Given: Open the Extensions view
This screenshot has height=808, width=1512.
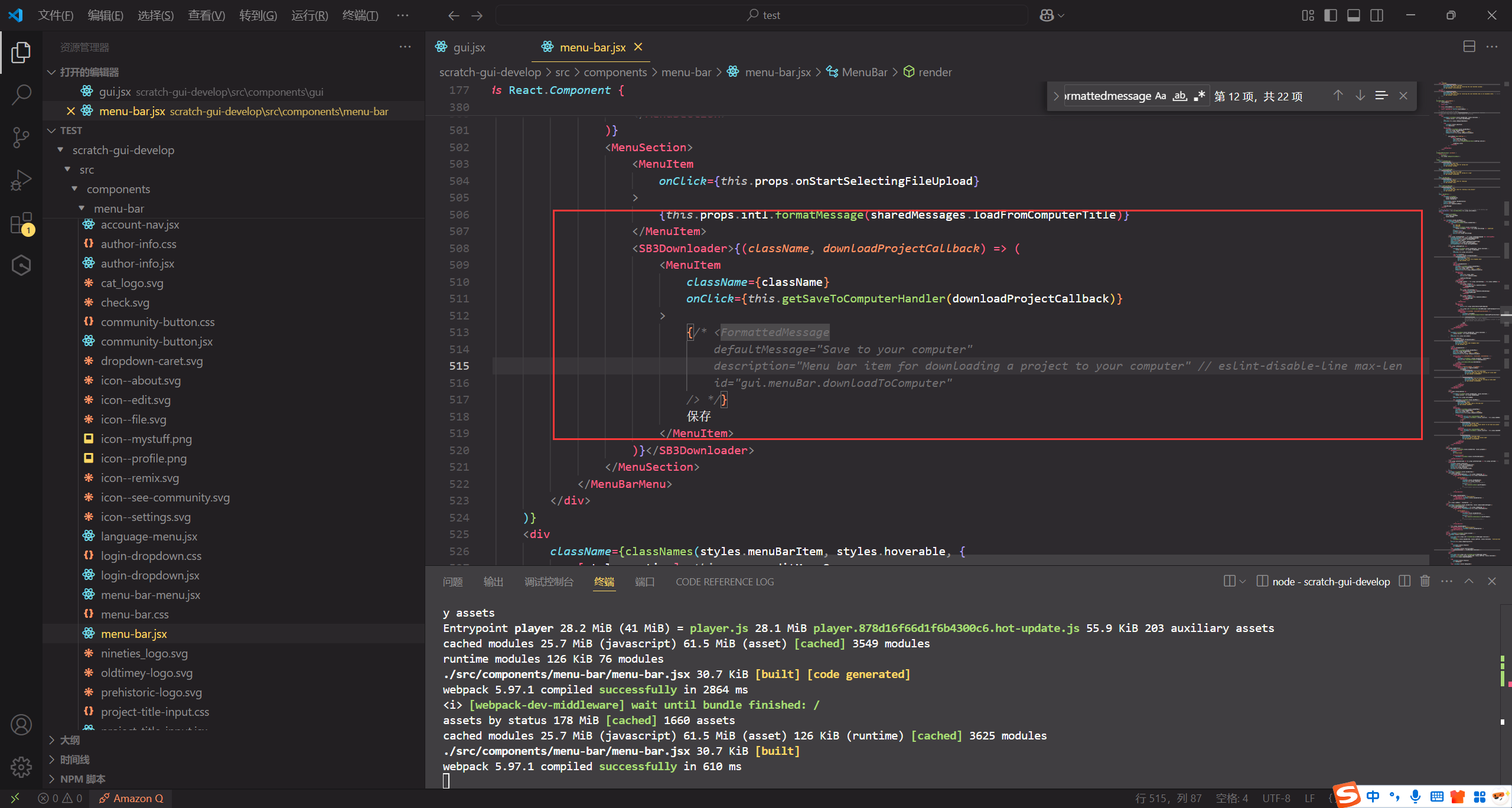Looking at the screenshot, I should tap(21, 223).
